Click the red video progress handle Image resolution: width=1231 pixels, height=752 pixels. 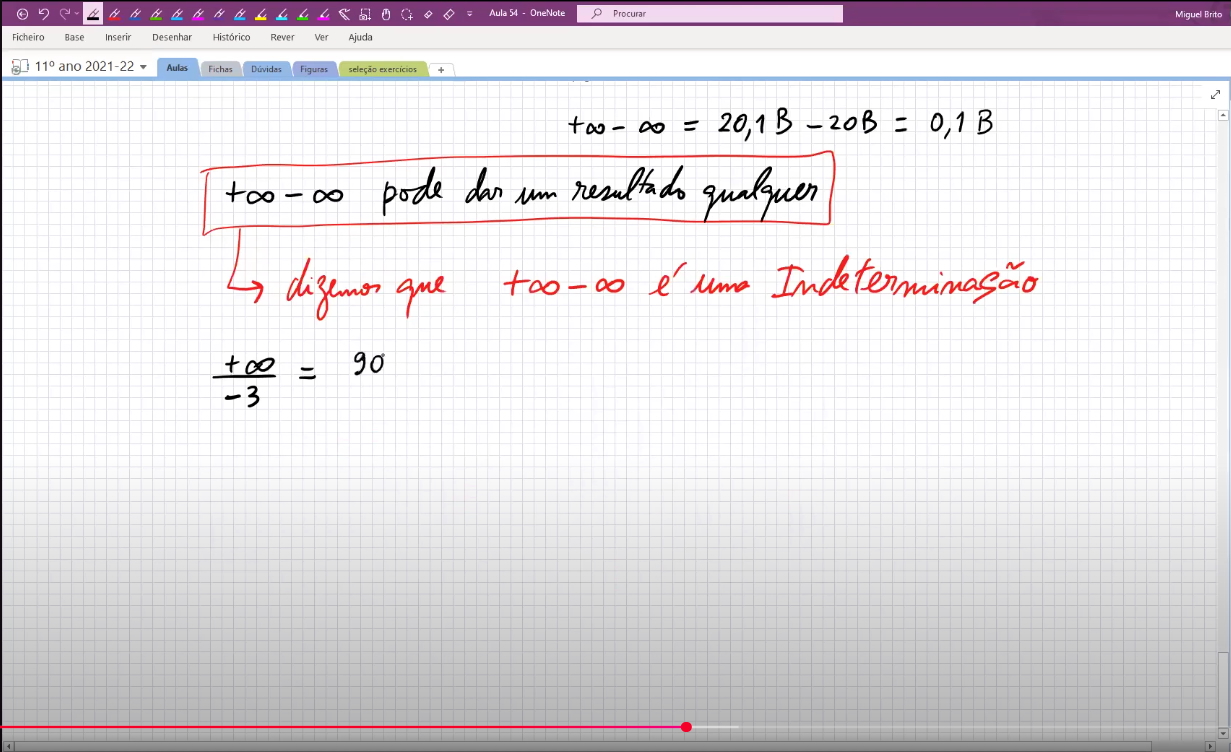pyautogui.click(x=686, y=727)
